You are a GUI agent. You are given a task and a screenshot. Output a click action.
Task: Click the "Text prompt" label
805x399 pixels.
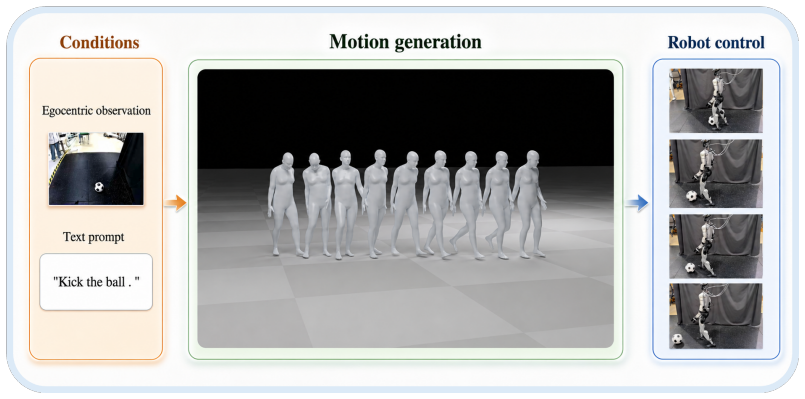pyautogui.click(x=93, y=237)
